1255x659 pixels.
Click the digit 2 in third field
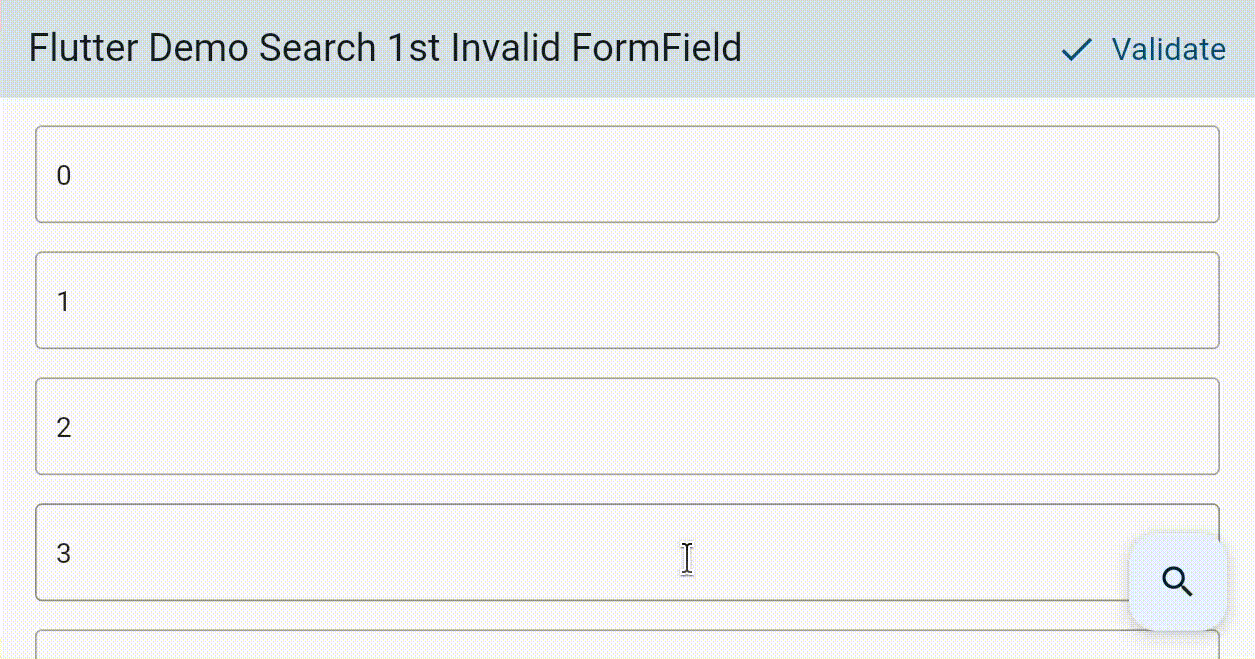click(x=64, y=428)
